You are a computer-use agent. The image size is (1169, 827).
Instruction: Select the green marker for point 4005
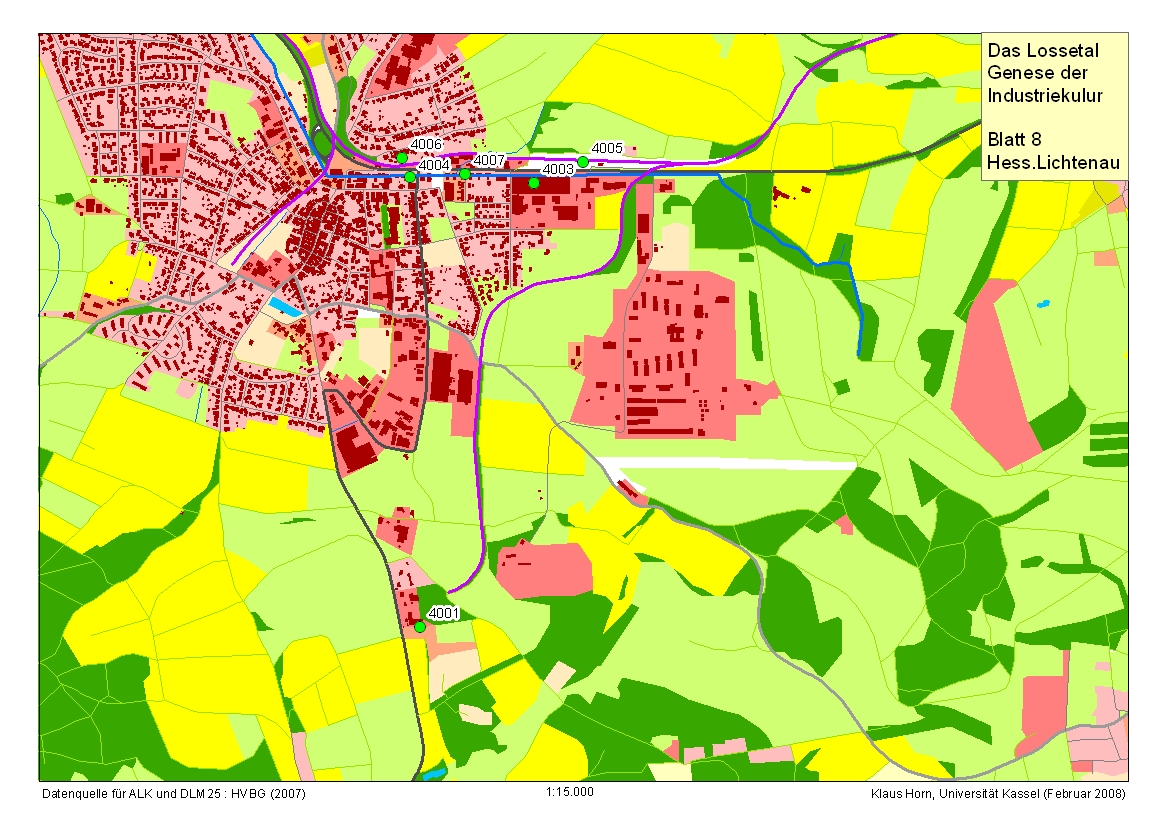[x=583, y=162]
